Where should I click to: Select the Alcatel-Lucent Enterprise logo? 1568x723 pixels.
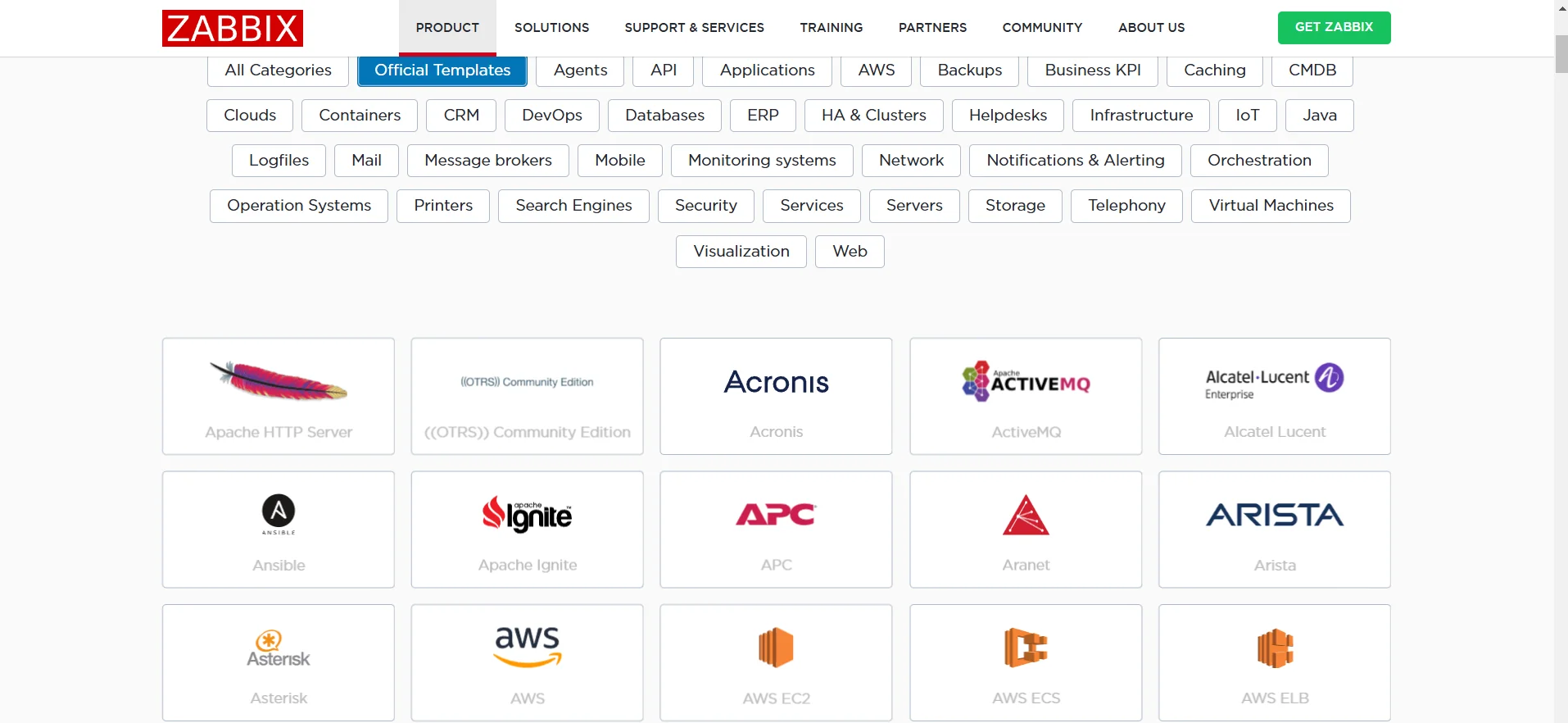[x=1275, y=381]
